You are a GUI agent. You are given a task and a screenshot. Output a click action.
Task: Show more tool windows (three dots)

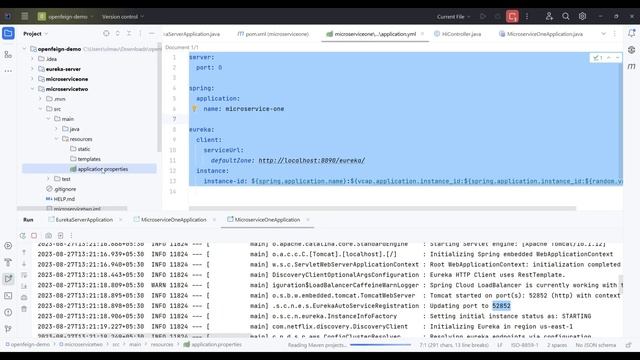8,71
